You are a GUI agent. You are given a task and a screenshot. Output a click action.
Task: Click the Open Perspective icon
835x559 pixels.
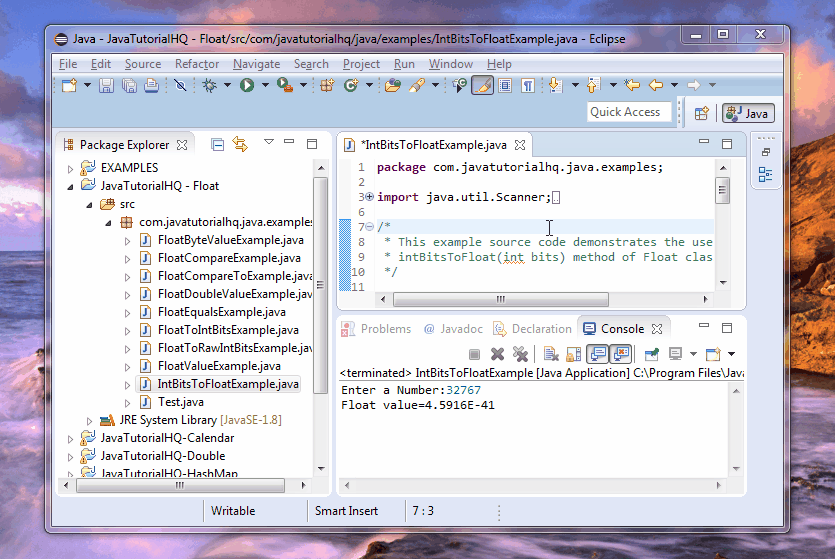pyautogui.click(x=702, y=113)
